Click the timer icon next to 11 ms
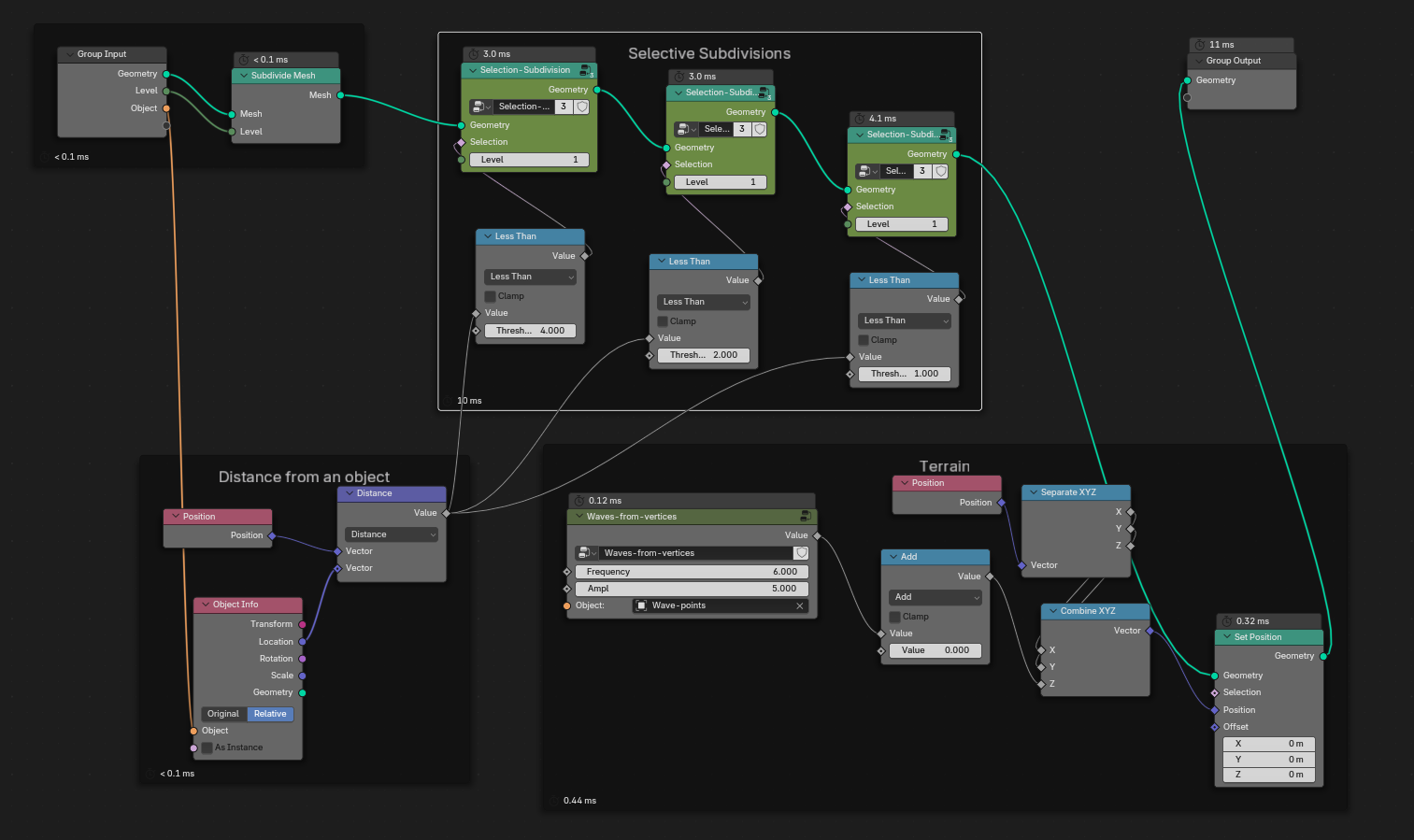Screen dimensions: 1414x840 coord(1200,45)
